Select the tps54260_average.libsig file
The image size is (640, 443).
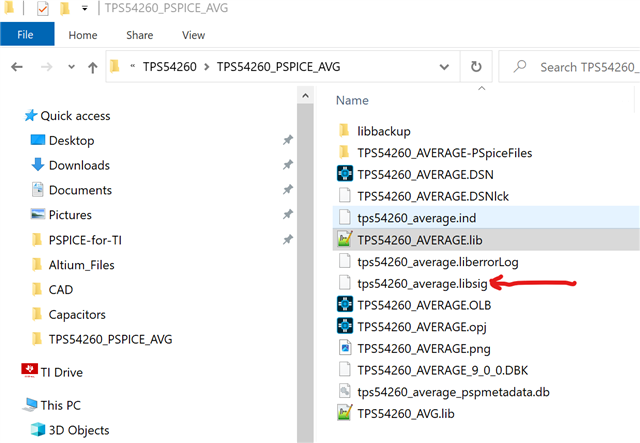point(422,283)
